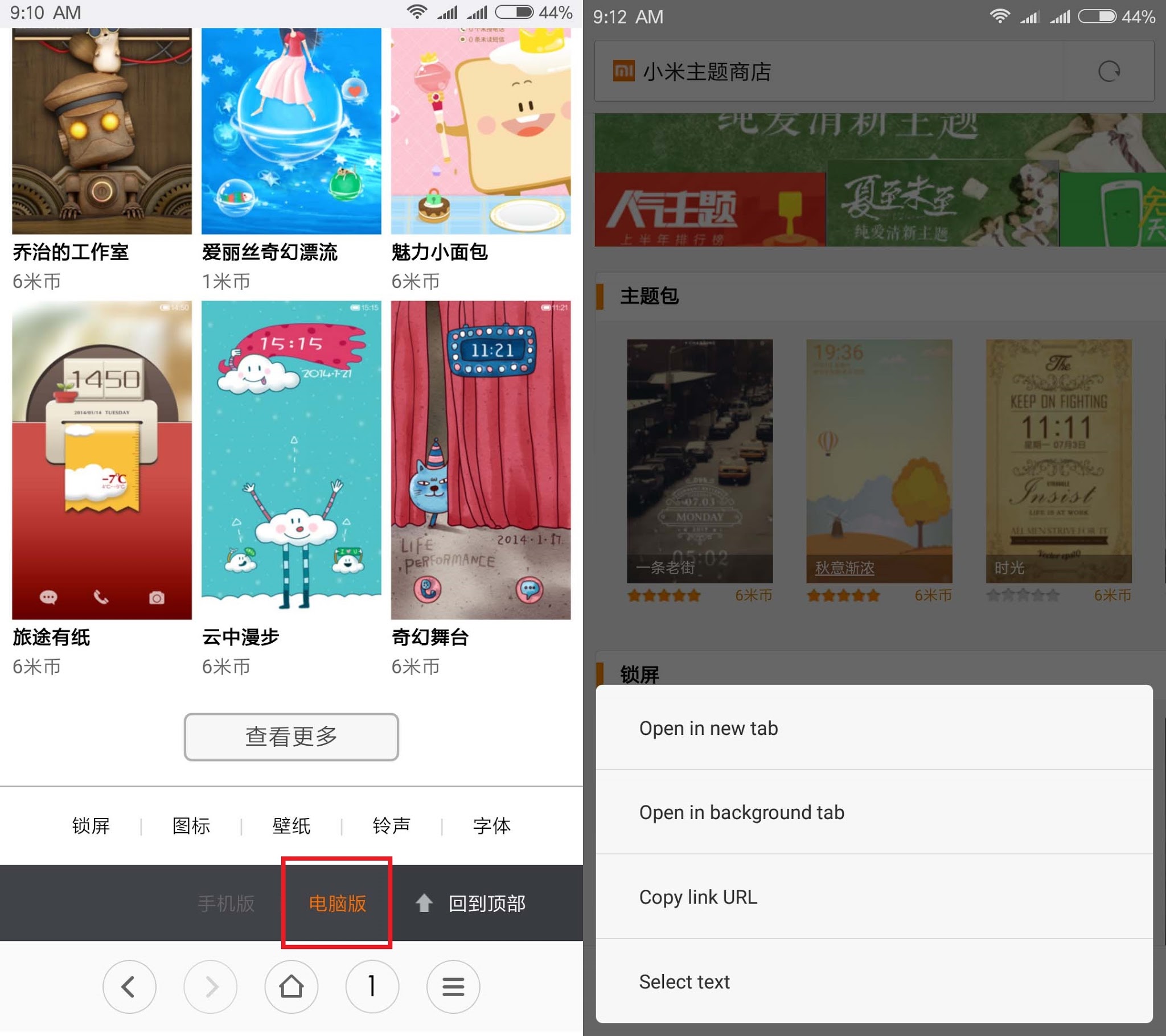Open in new tab context menu item
Viewport: 1166px width, 1036px height.
coord(879,728)
